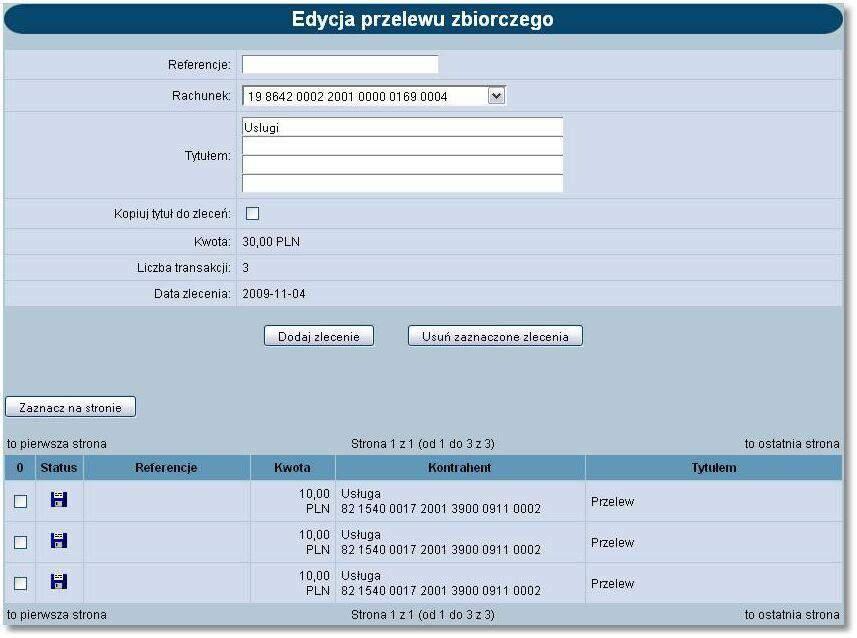Viewport: 857px width, 638px height.
Task: Click the first Tytułem line containing 'Uslugi'
Action: pyautogui.click(x=402, y=127)
